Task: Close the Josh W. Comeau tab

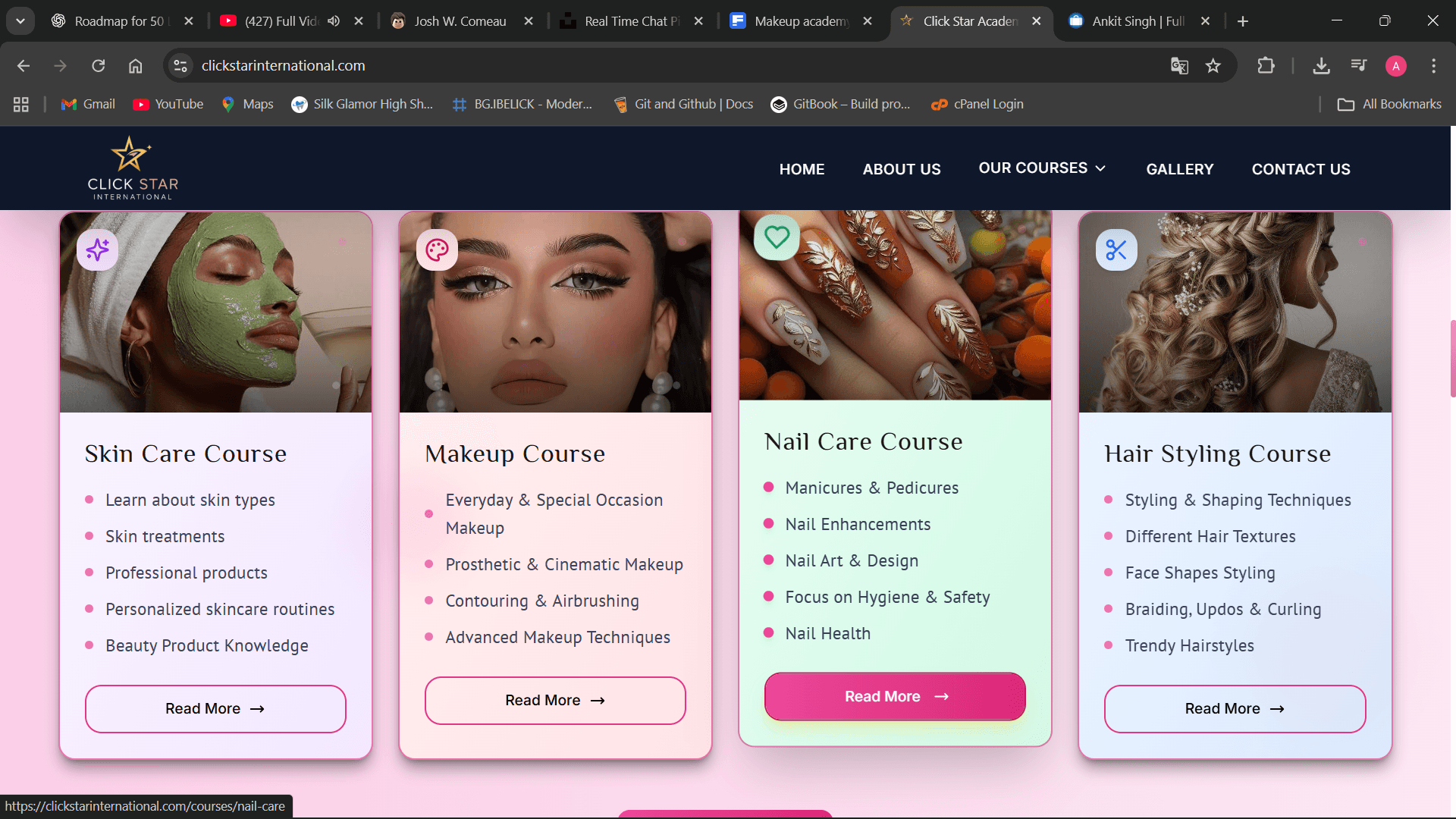Action: 529,21
